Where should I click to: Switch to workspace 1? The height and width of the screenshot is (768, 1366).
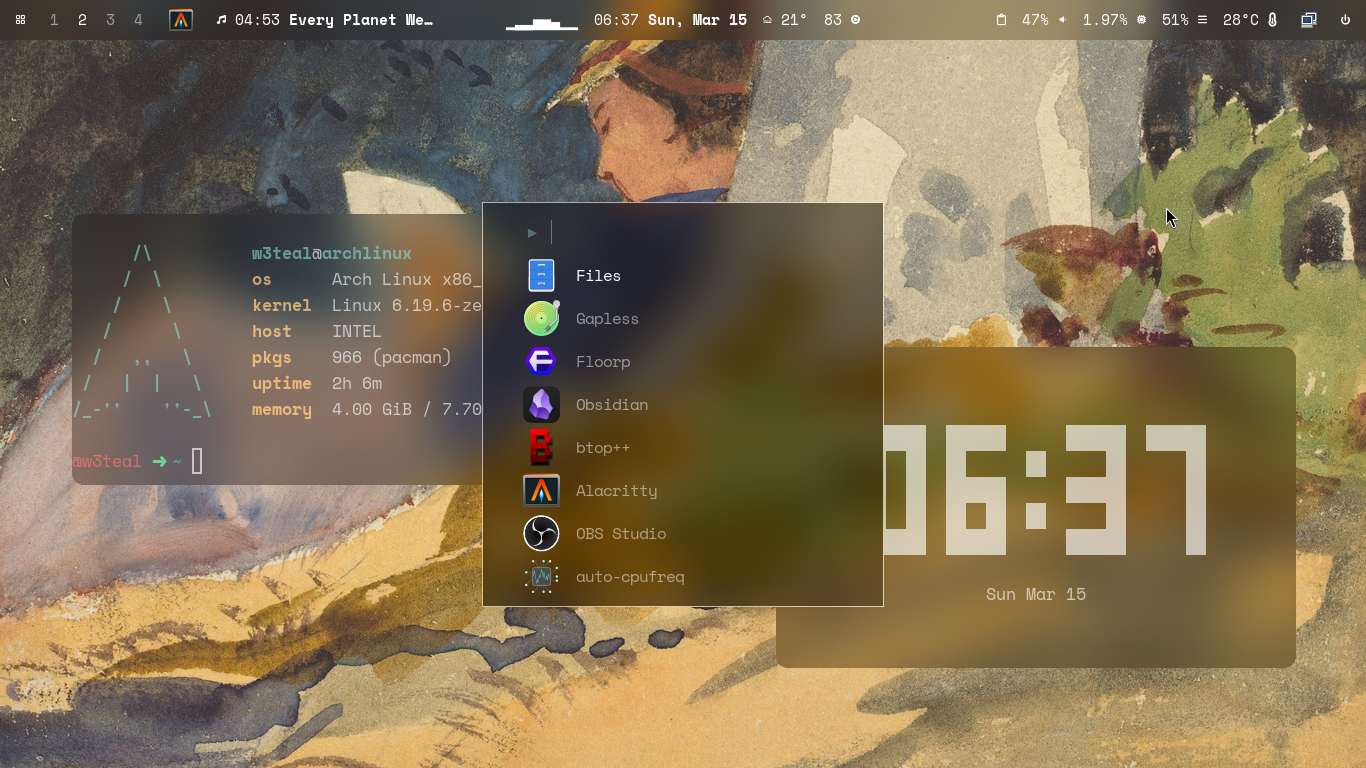click(54, 20)
